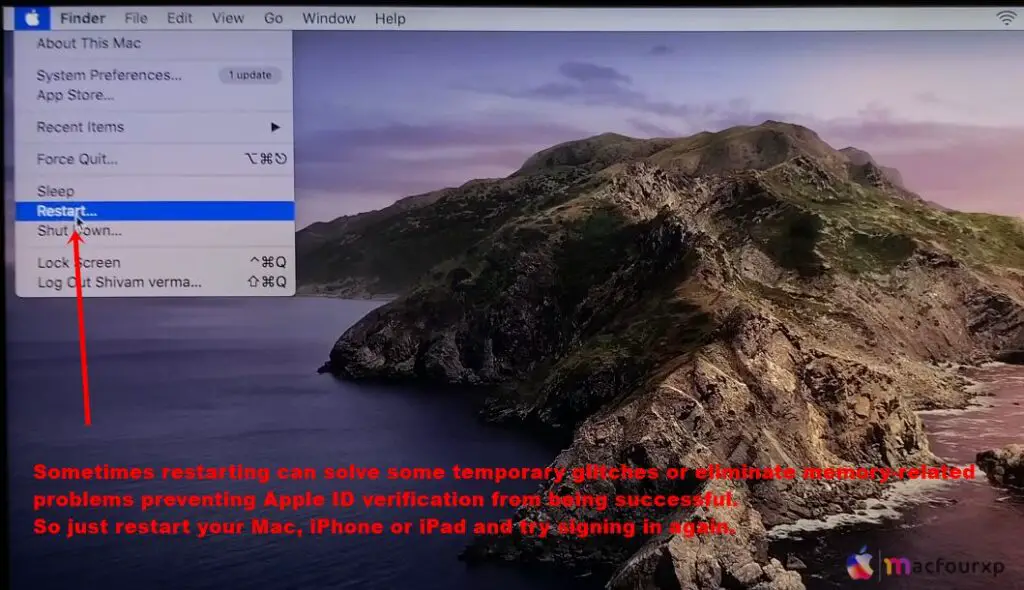Open the Finder menu
1024x590 pixels.
83,17
